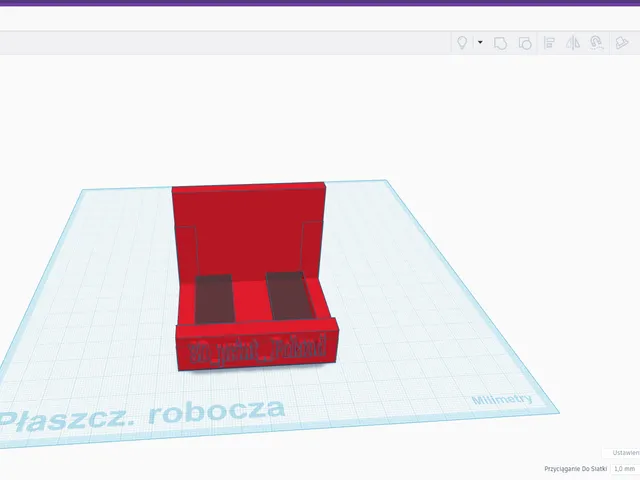640x480 pixels.
Task: Click the rightmost partially visible toolbar icon
Action: tap(622, 43)
